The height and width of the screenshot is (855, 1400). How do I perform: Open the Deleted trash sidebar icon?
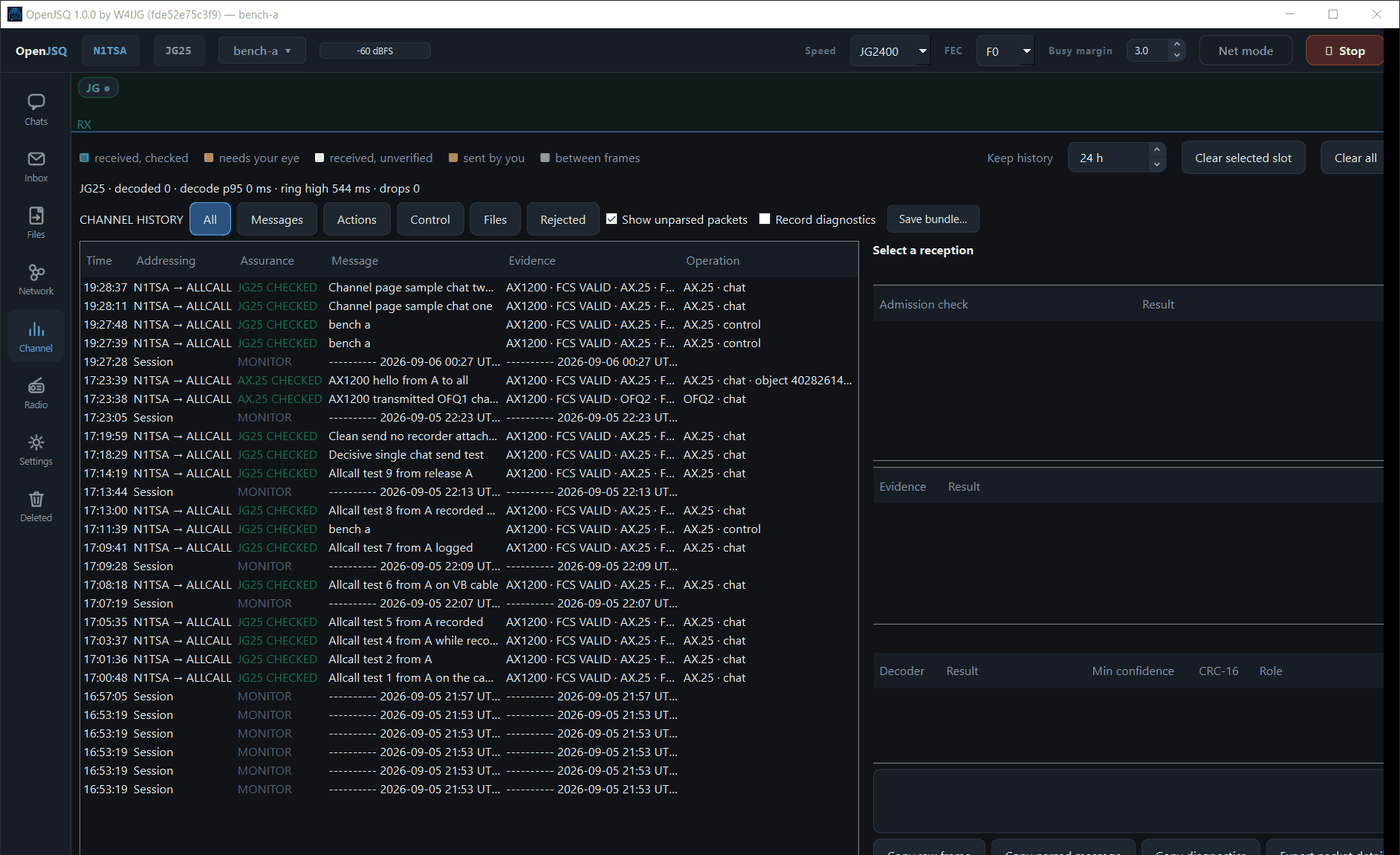(36, 506)
